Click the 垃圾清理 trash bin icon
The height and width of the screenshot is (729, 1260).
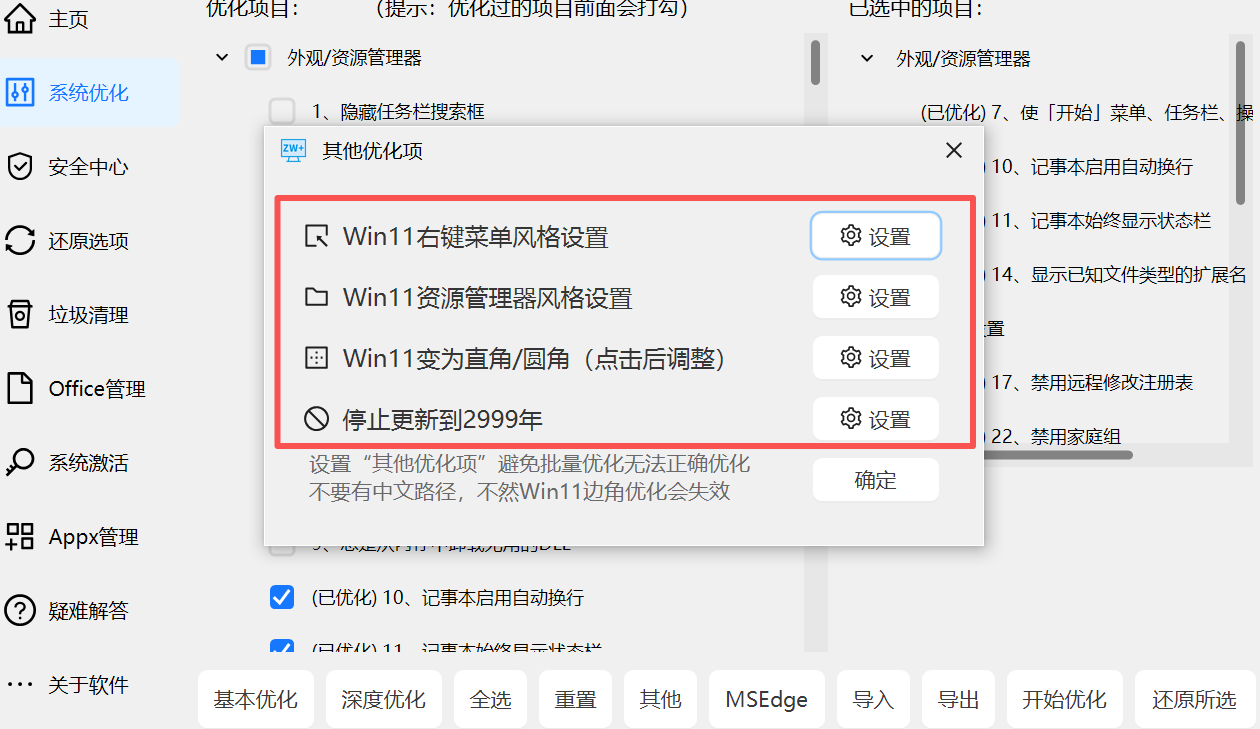20,315
